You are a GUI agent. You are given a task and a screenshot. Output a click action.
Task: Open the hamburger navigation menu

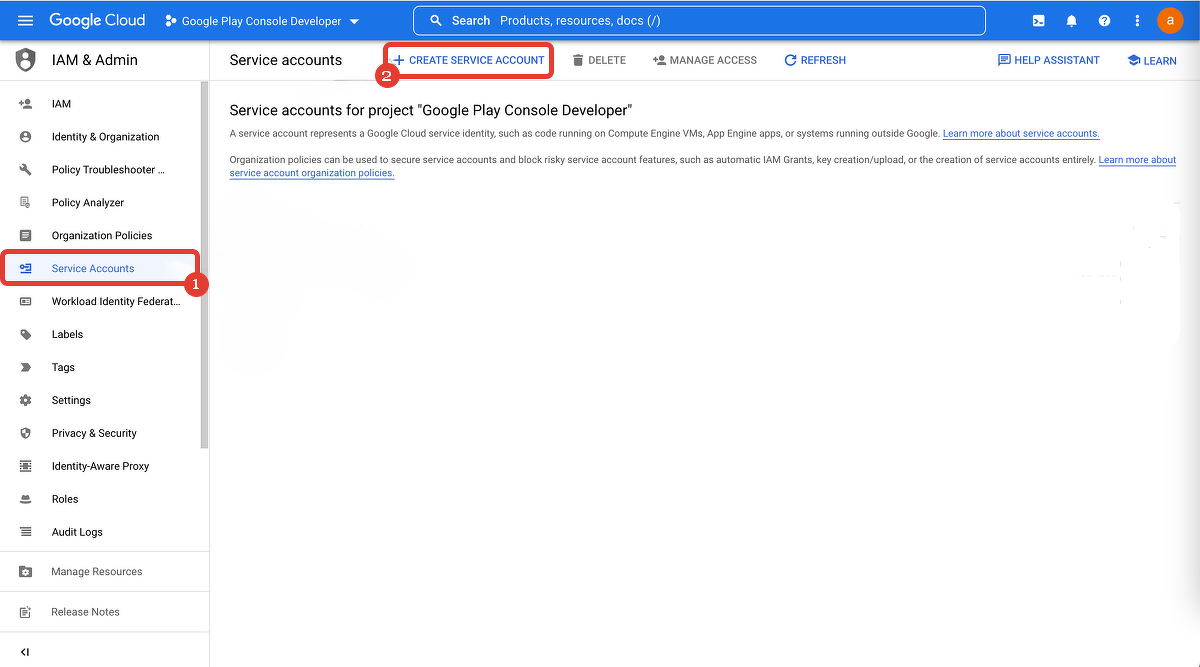[26, 20]
